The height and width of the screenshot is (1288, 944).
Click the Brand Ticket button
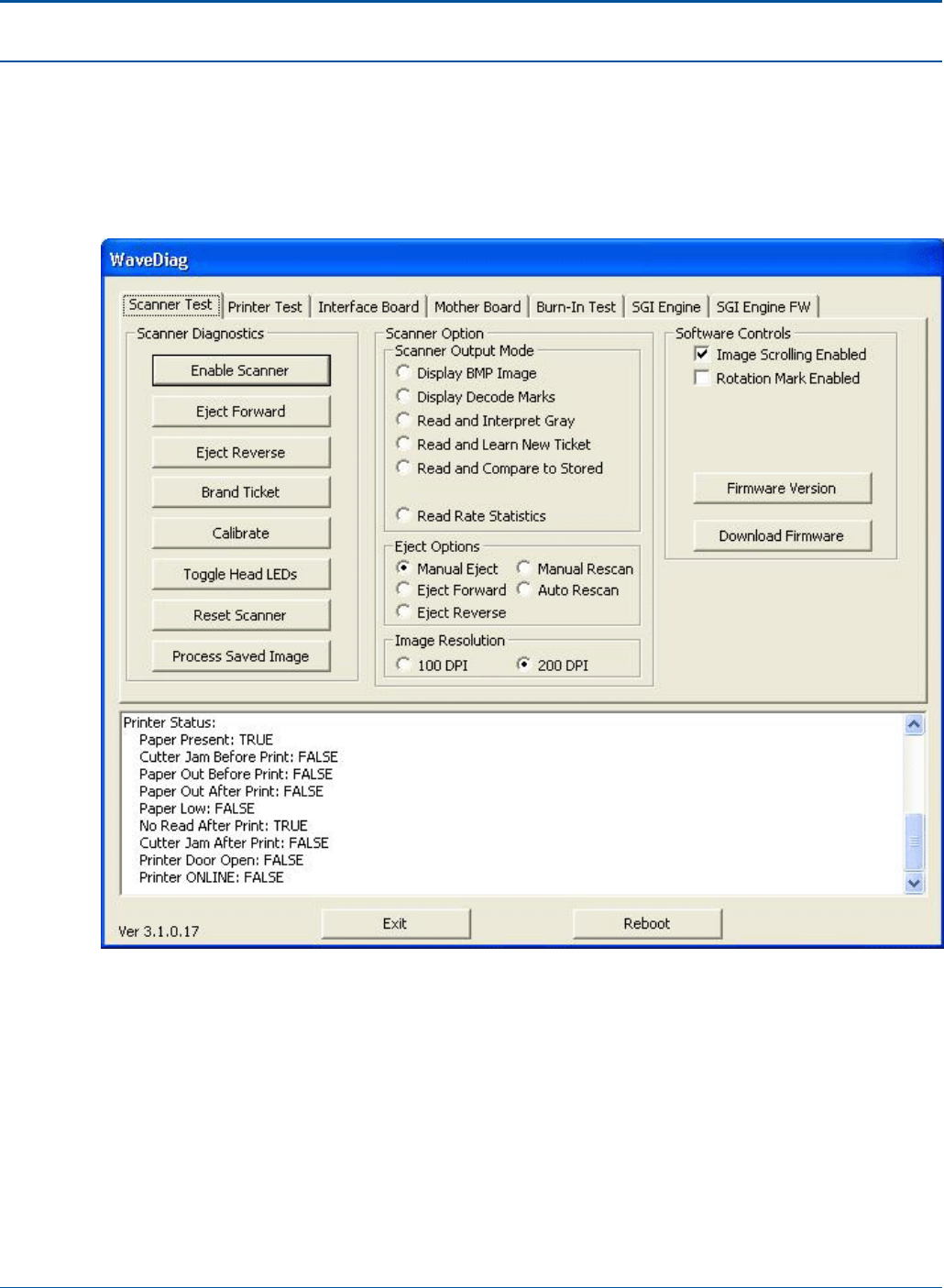240,492
